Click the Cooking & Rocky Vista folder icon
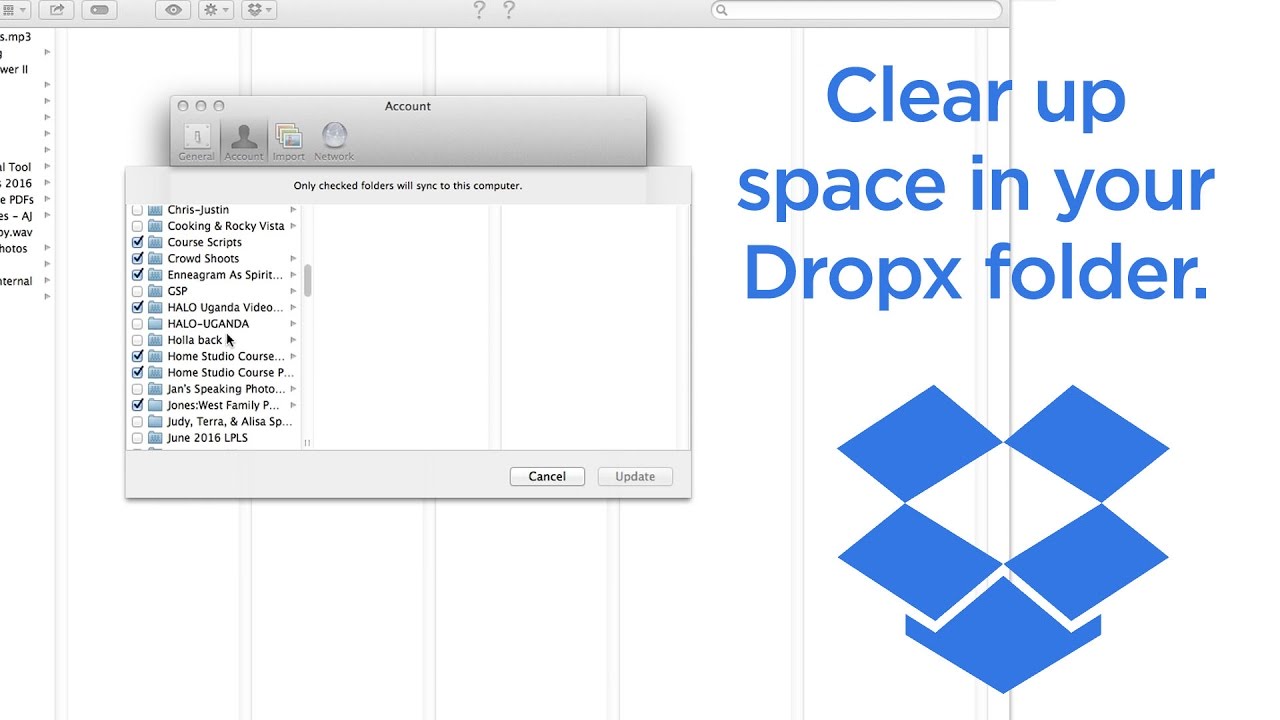1280x720 pixels. pyautogui.click(x=155, y=226)
